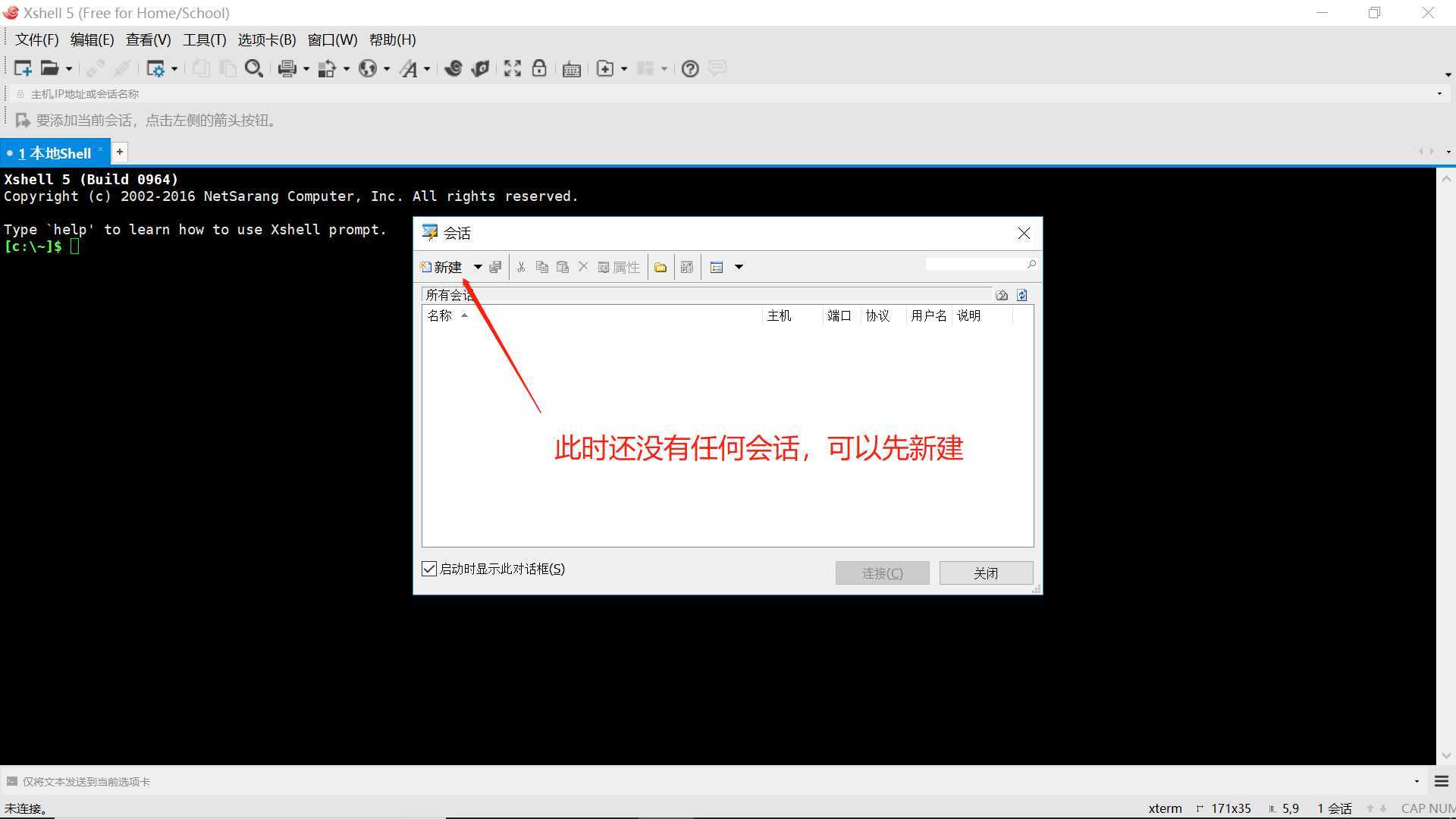This screenshot has height=819, width=1456.
Task: Click the view mode icon in session dialog
Action: (x=717, y=267)
